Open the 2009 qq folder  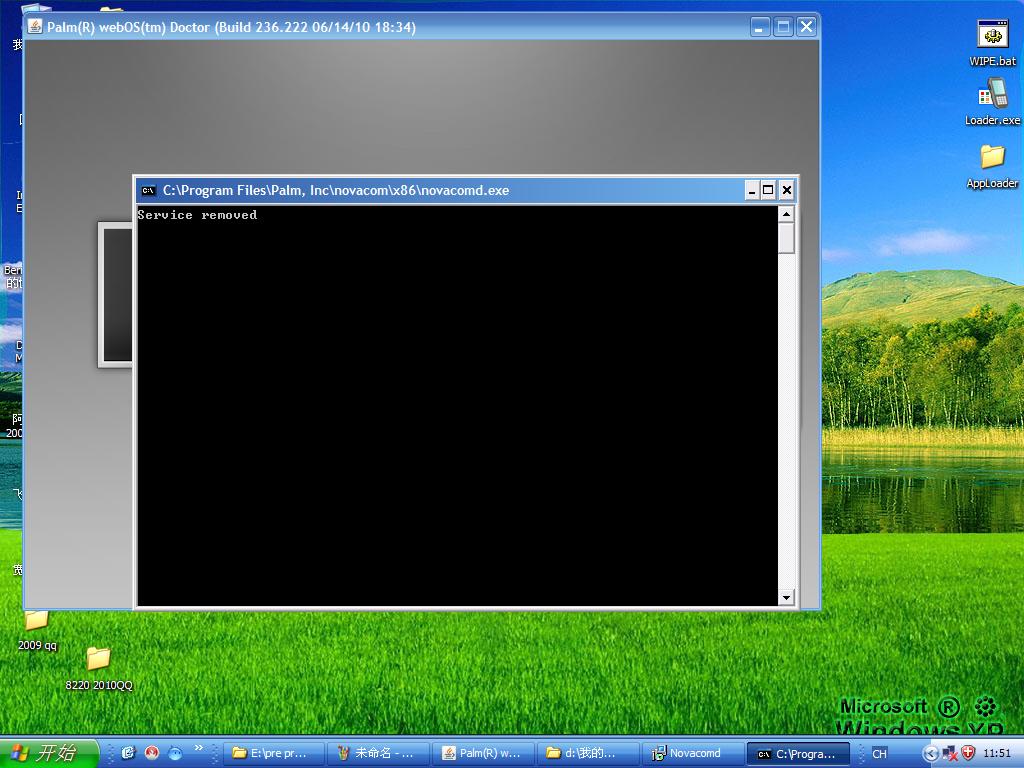click(x=37, y=622)
